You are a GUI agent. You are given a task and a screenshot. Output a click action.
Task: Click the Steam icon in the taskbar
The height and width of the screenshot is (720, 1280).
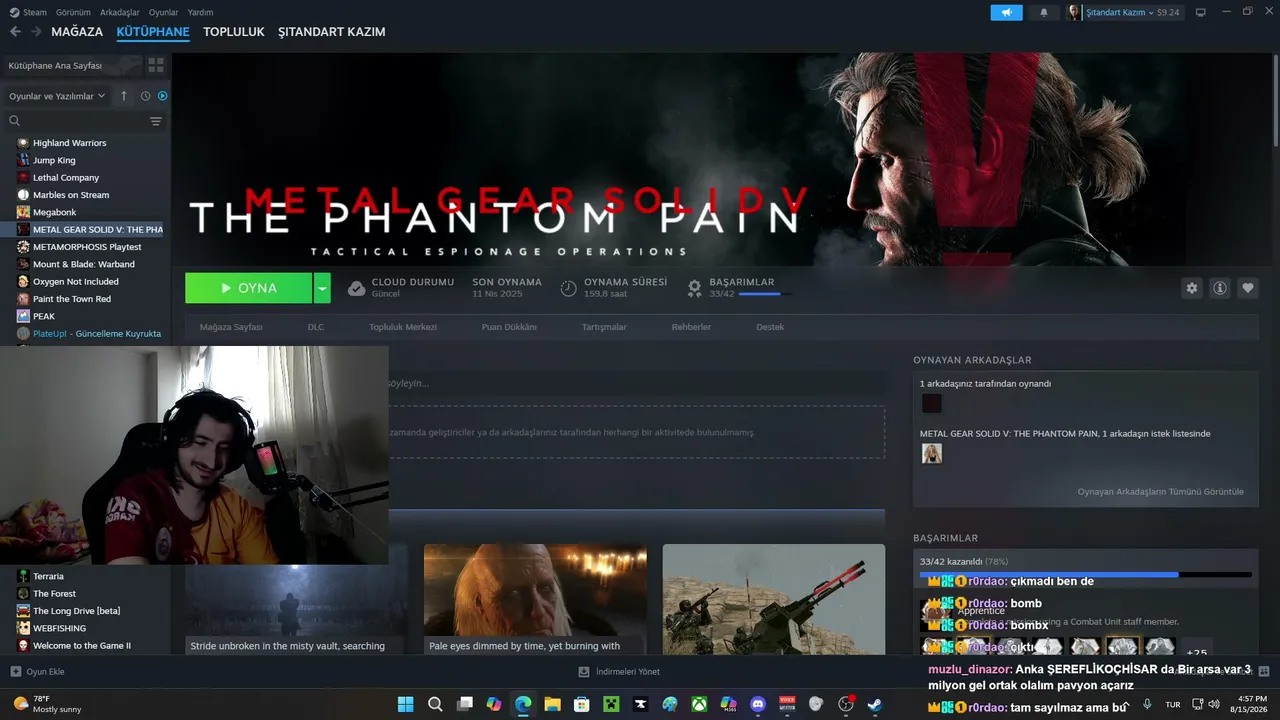(875, 704)
